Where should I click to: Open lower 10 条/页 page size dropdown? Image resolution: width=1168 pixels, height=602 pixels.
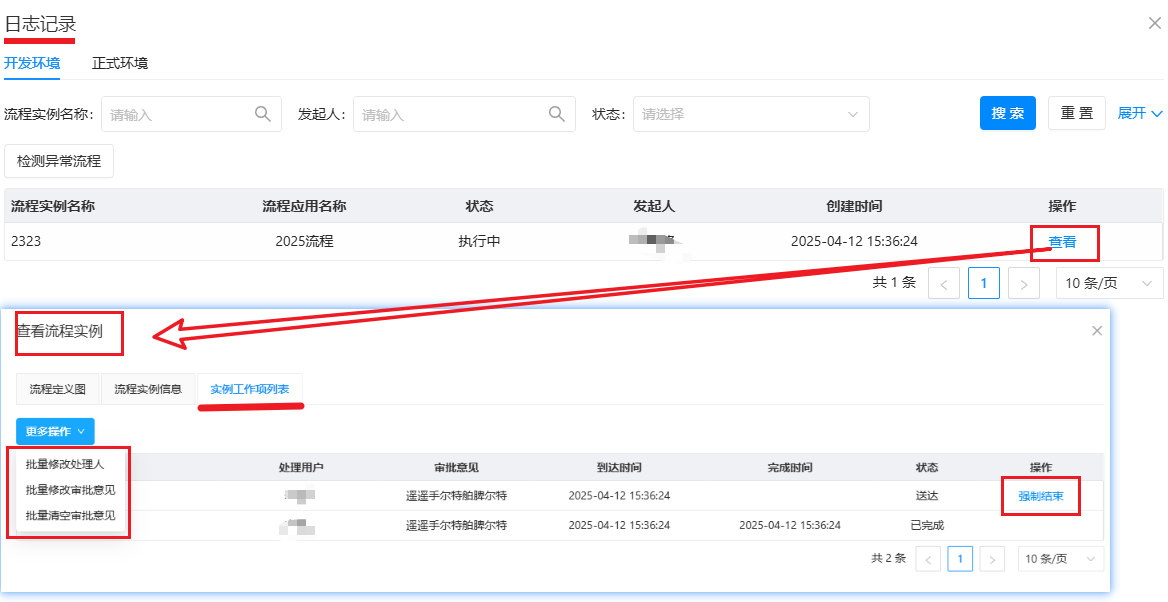(x=1060, y=559)
